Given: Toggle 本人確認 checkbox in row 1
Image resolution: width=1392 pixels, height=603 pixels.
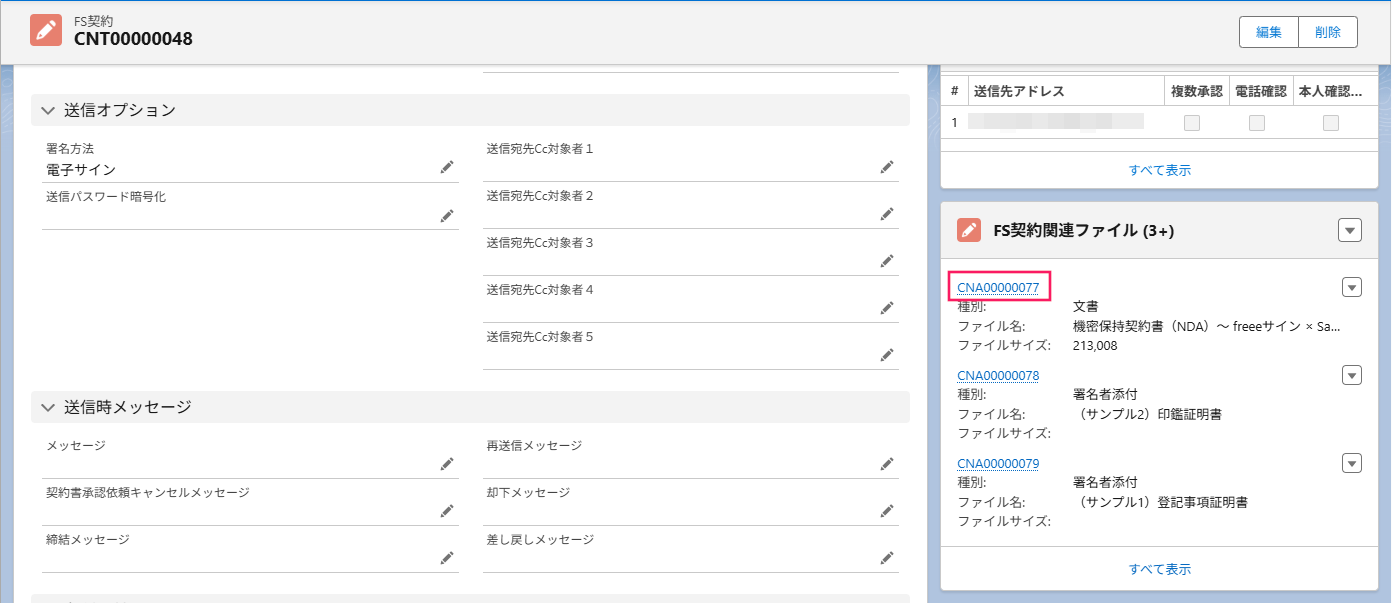Looking at the screenshot, I should 1331,123.
